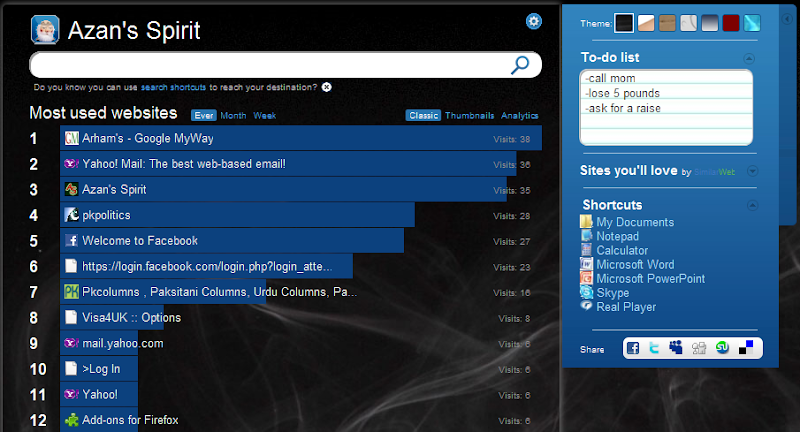Share on Delicious icon
This screenshot has width=800, height=432.
tap(746, 348)
